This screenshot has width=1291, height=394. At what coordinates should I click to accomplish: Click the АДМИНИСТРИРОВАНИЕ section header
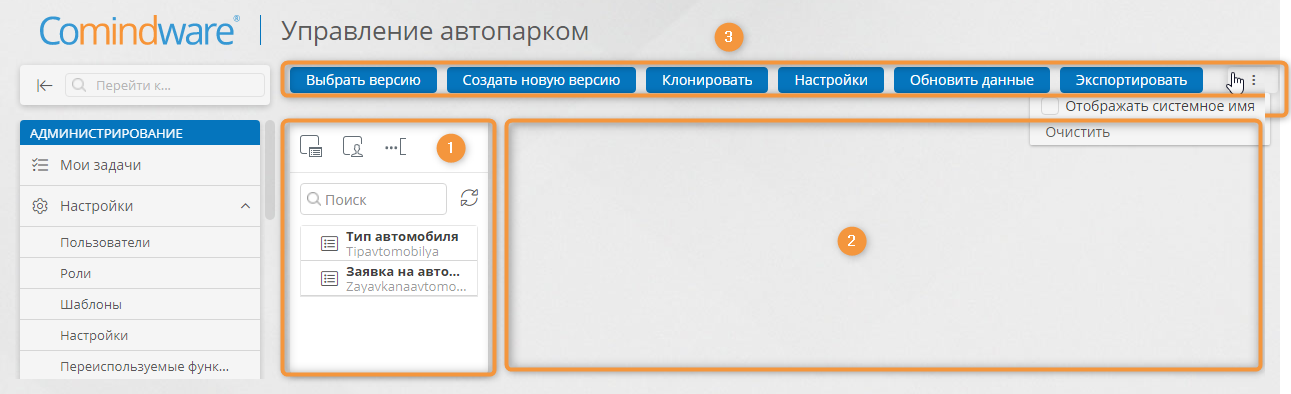coord(140,133)
